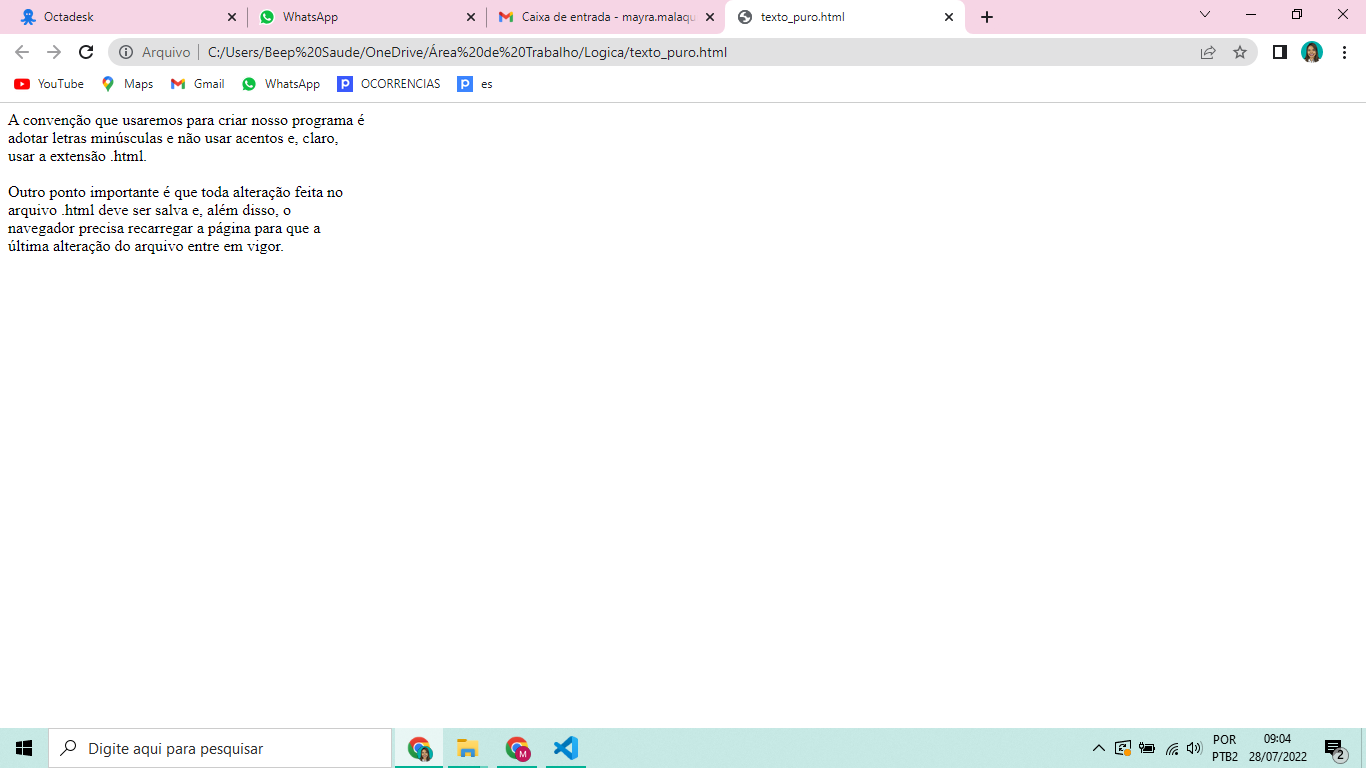Show hidden system tray icons

click(x=1099, y=748)
